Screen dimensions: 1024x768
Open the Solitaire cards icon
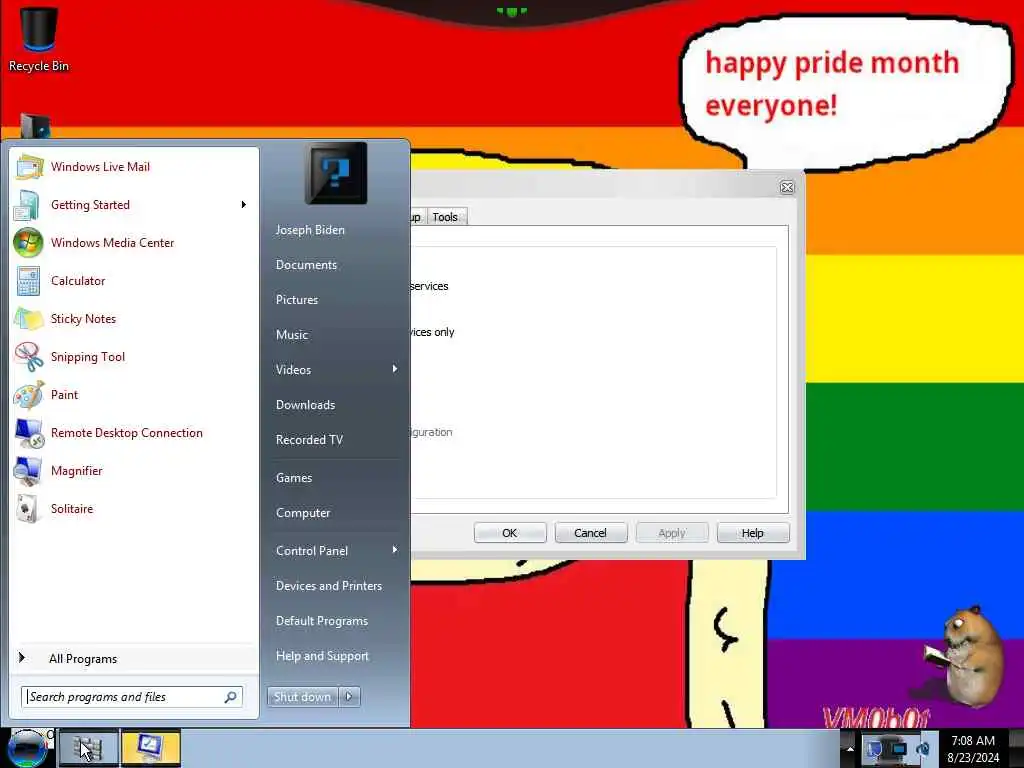29,509
